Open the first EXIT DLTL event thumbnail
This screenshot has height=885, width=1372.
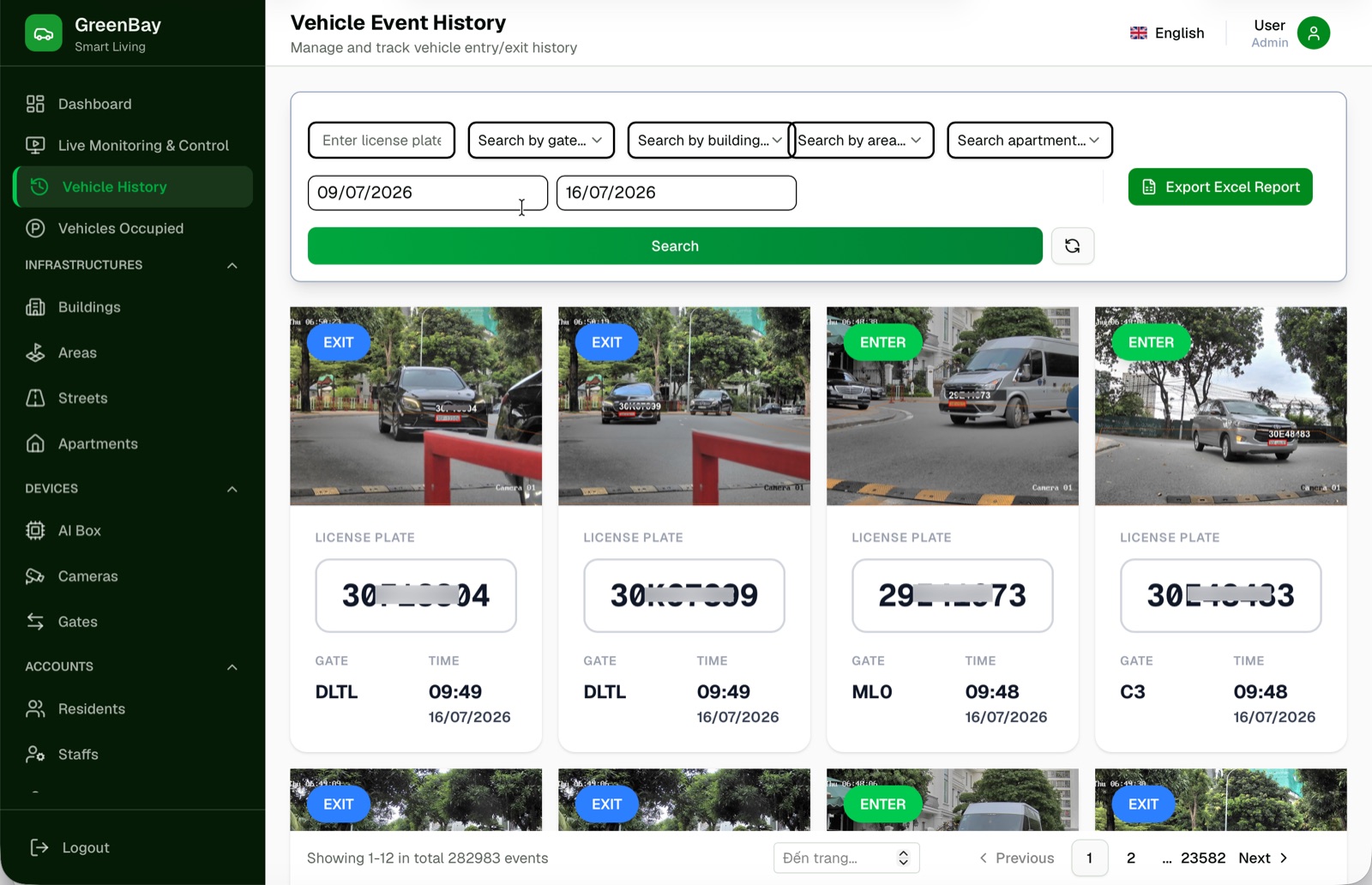point(416,406)
